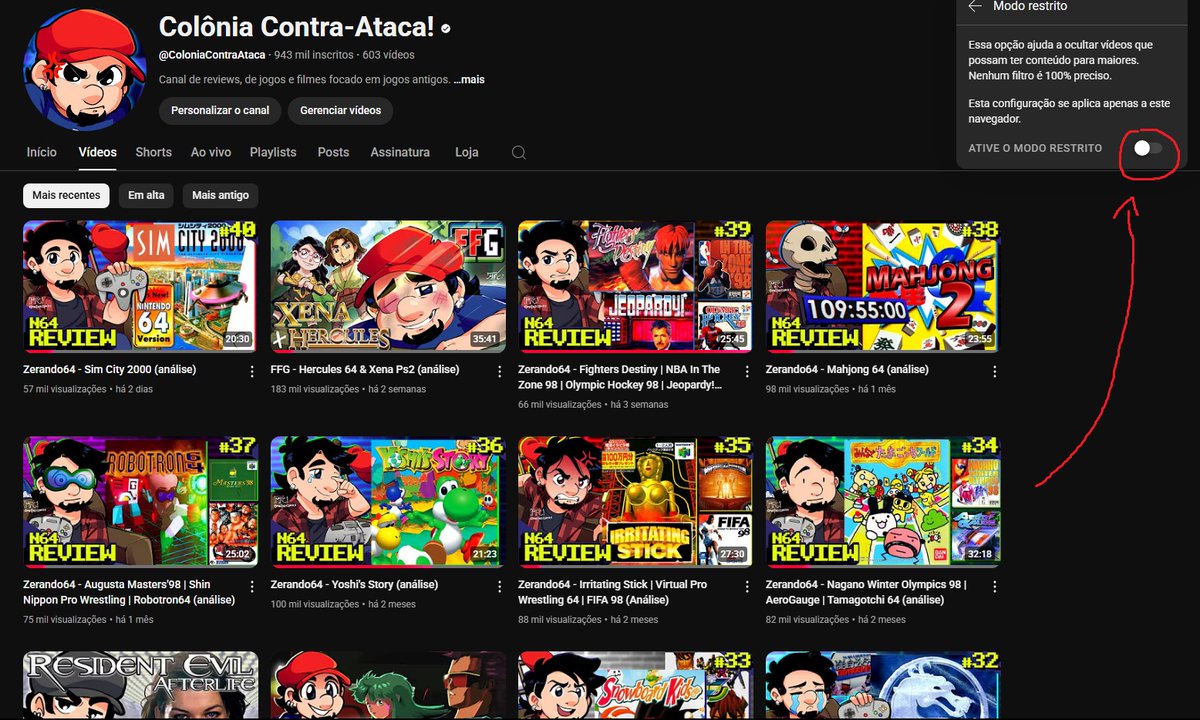
Task: Click title Zerando64 - Sim City 2000 (análise)
Action: pos(109,370)
